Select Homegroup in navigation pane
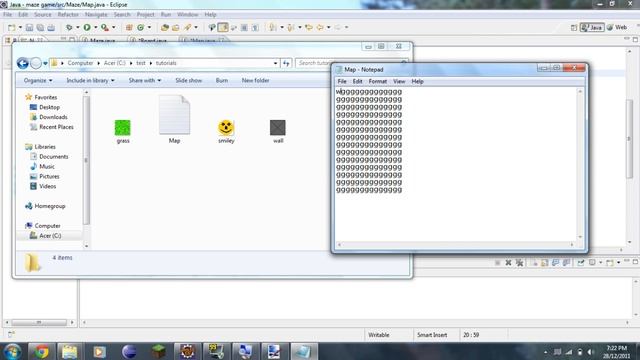The image size is (640, 360). pyautogui.click(x=49, y=206)
